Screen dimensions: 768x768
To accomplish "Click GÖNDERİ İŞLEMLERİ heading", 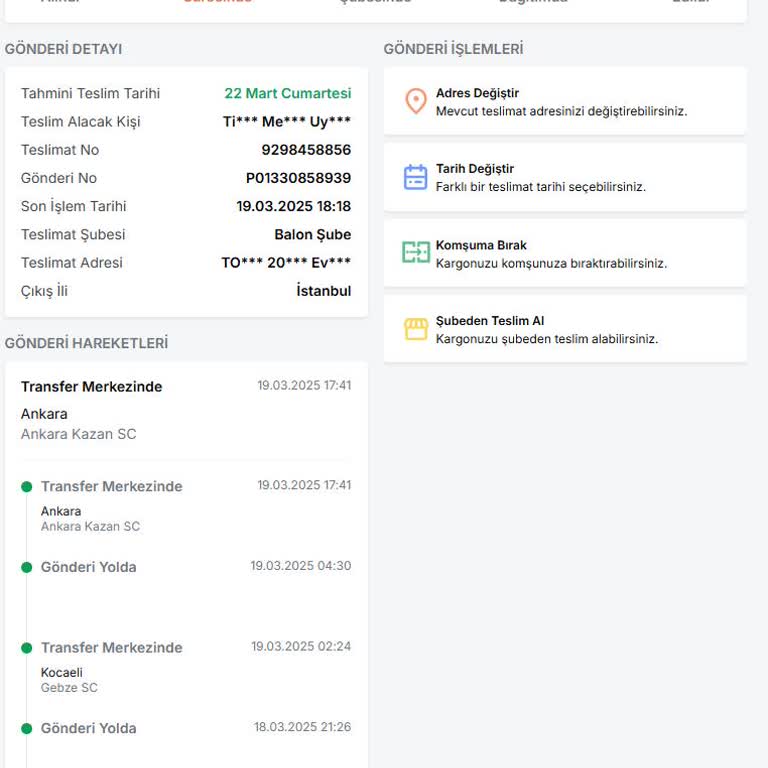I will tap(453, 49).
